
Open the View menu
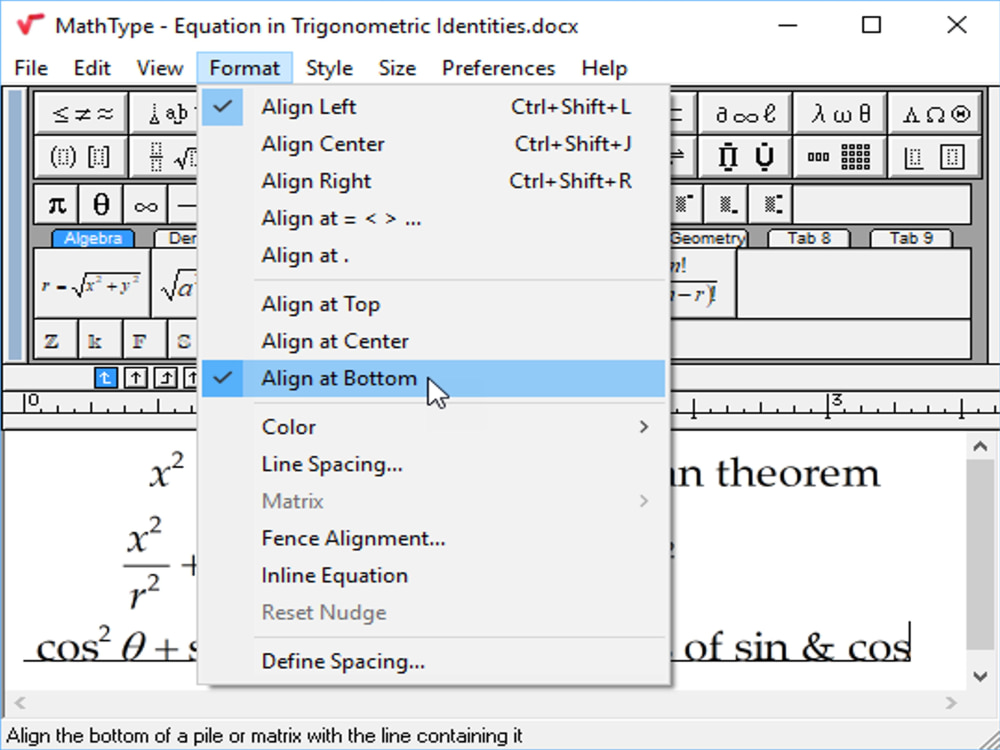pos(159,68)
